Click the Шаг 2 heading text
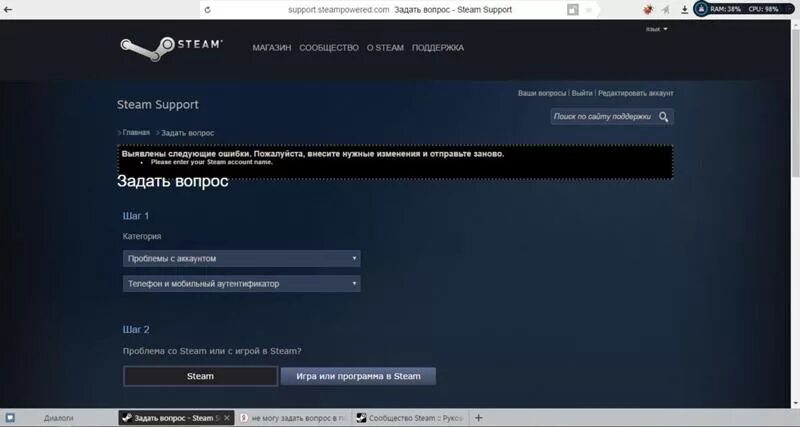800x427 pixels. pos(136,330)
